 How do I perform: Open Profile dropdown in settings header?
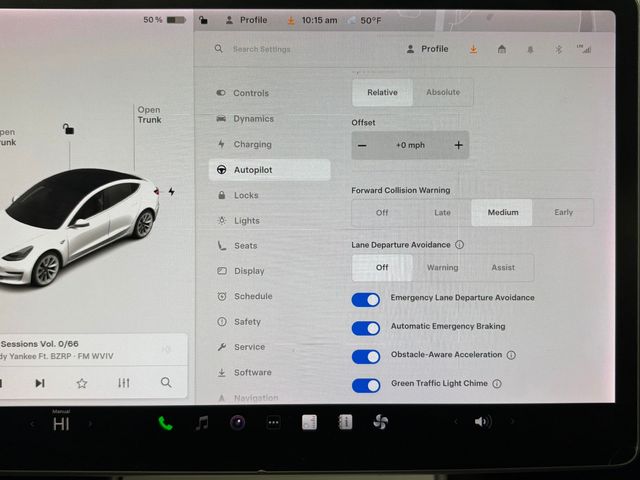click(x=427, y=49)
